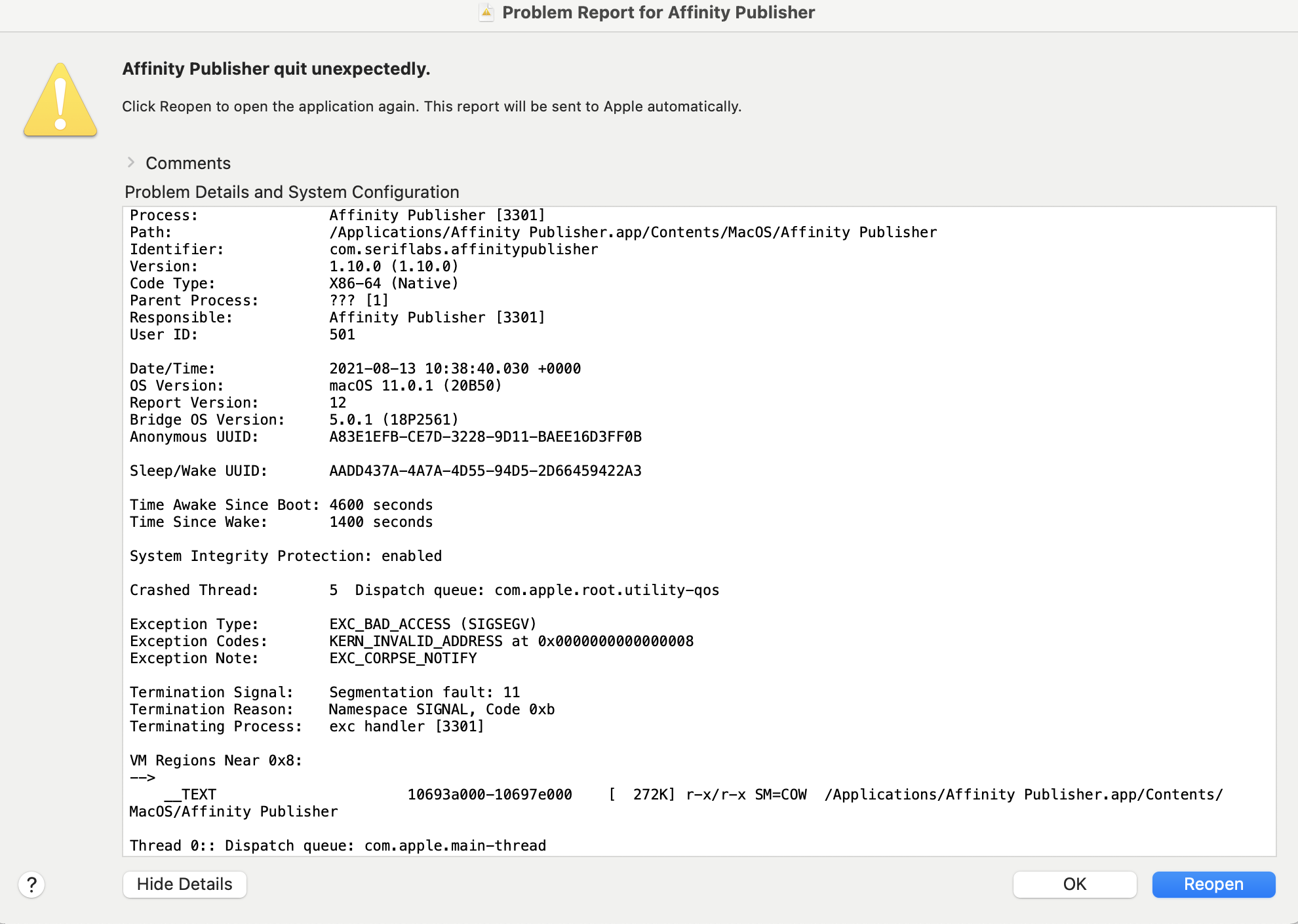Viewport: 1298px width, 924px height.
Task: Click the 'MacOS/Affinity Publisher' wrapped path line
Action: point(233,811)
